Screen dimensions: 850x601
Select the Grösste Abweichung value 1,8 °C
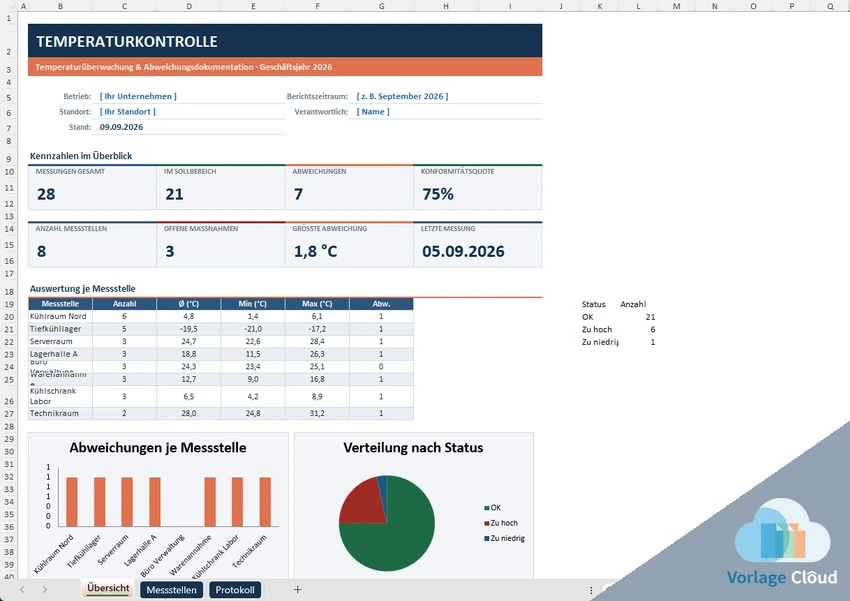(315, 251)
